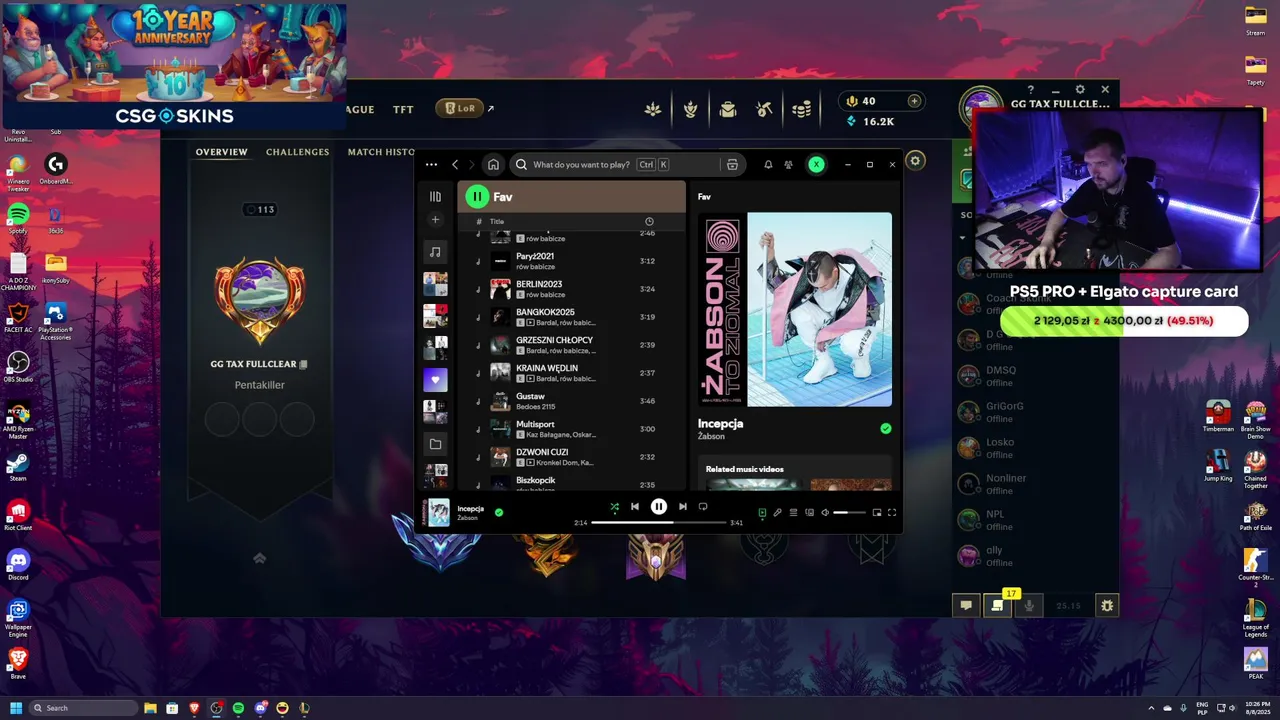1280x720 pixels.
Task: Open League missions icon with 17 badge
Action: coord(997,605)
